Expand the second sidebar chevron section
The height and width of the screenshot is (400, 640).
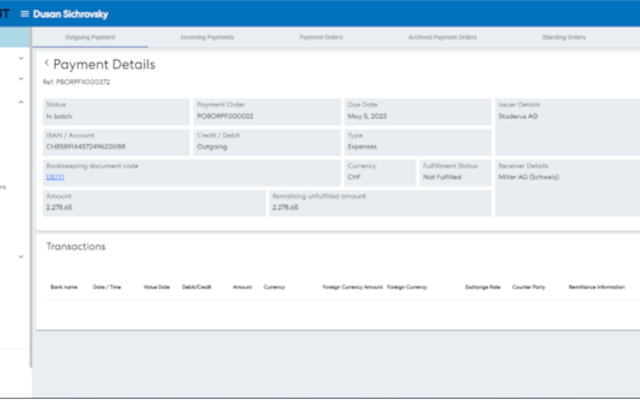[21, 79]
